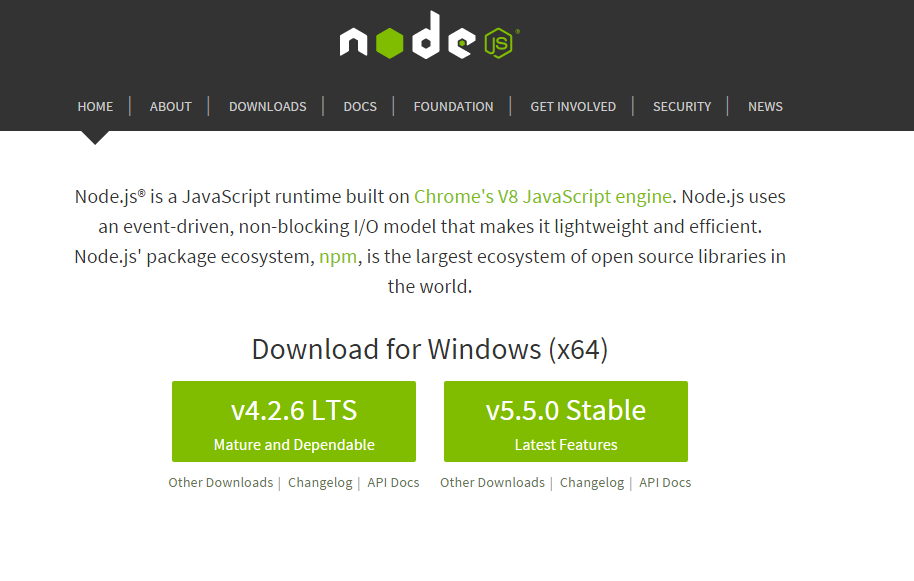Select DOCS in the navigation bar
Image resolution: width=914 pixels, height=581 pixels.
pyautogui.click(x=360, y=107)
